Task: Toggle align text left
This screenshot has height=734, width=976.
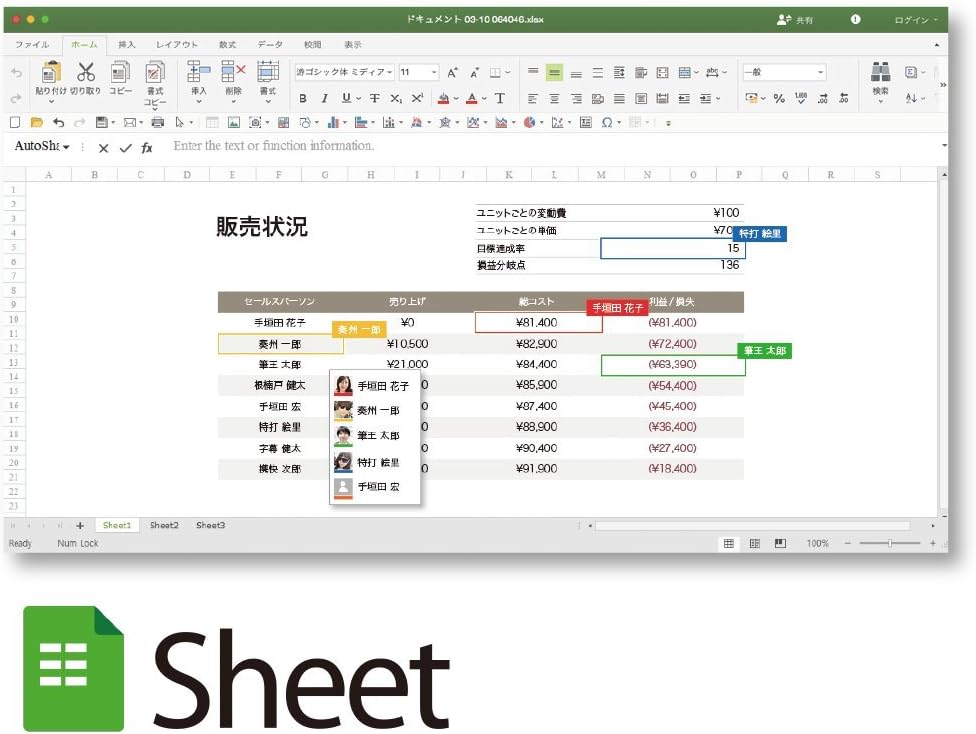Action: coord(533,98)
